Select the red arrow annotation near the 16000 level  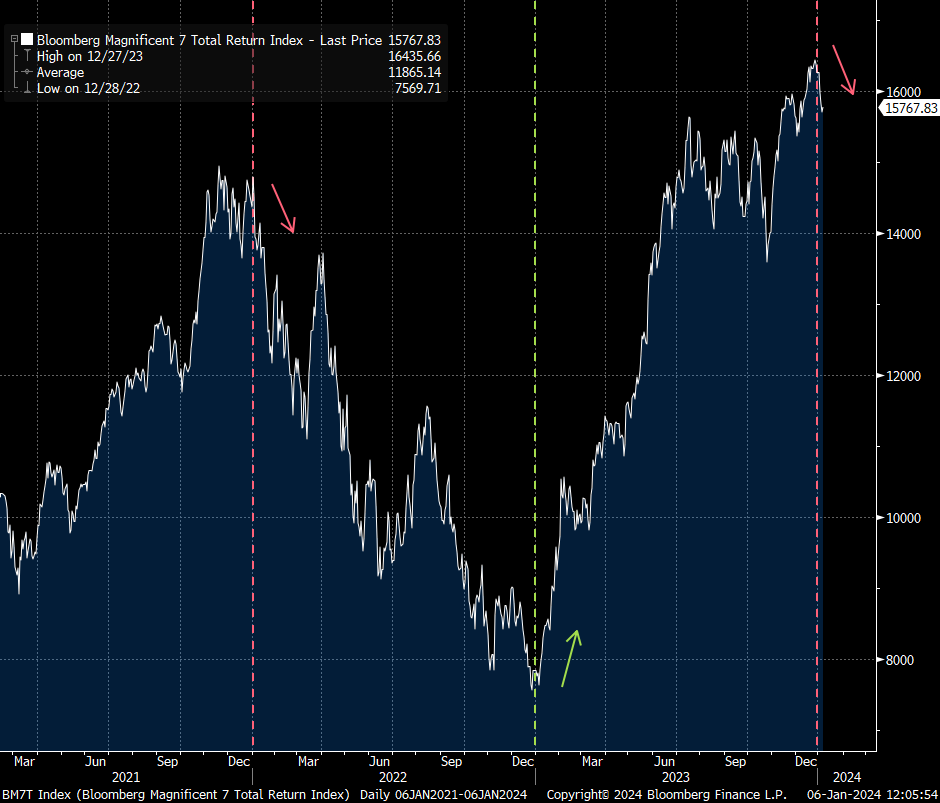point(844,70)
